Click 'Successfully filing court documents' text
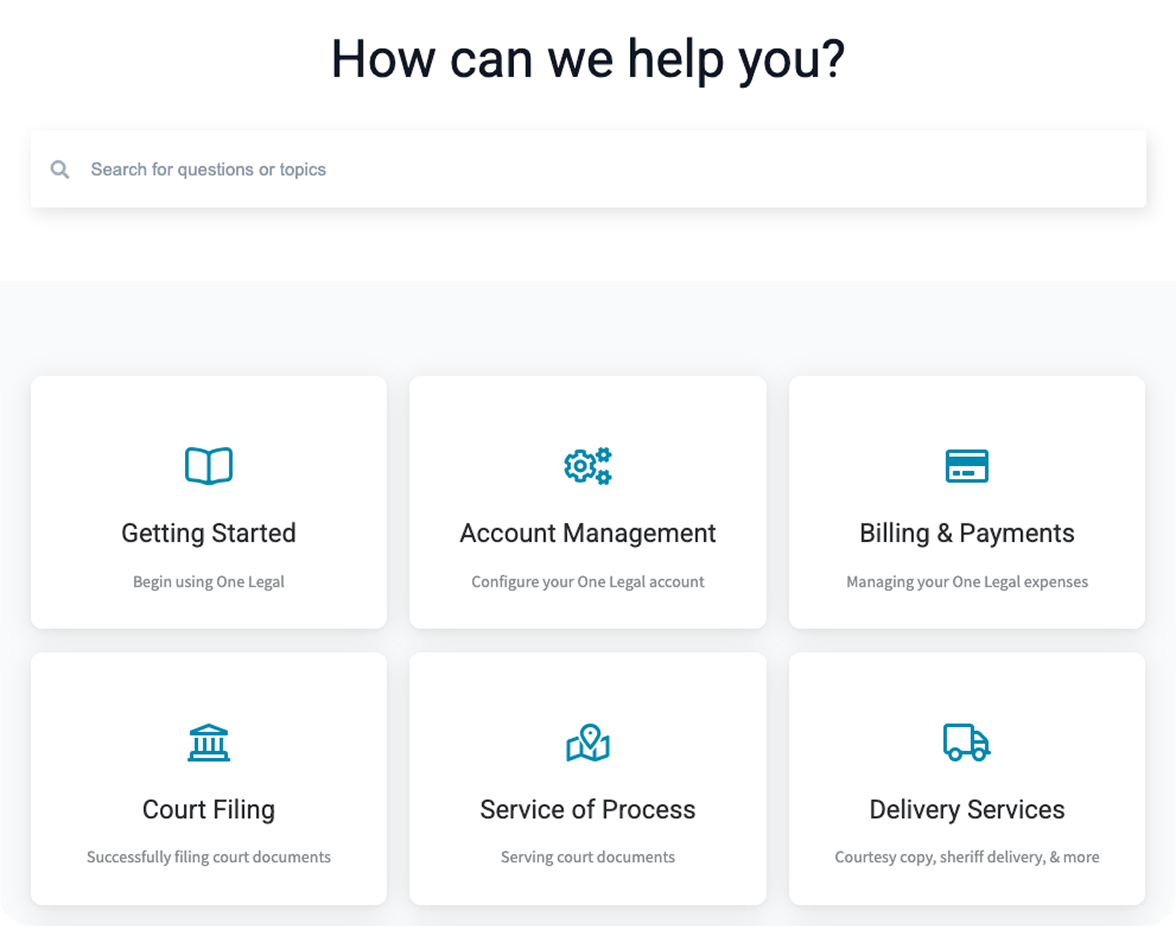The width and height of the screenshot is (1176, 926). click(x=208, y=857)
